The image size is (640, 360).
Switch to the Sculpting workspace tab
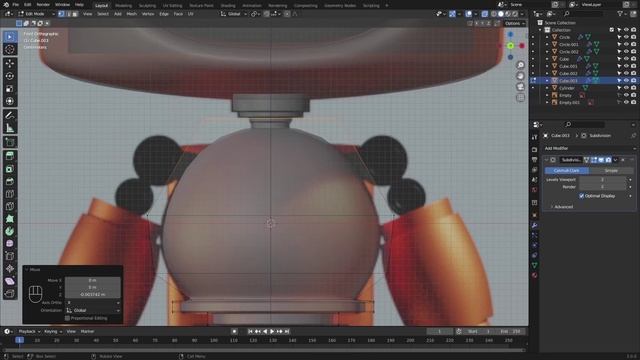tap(147, 6)
